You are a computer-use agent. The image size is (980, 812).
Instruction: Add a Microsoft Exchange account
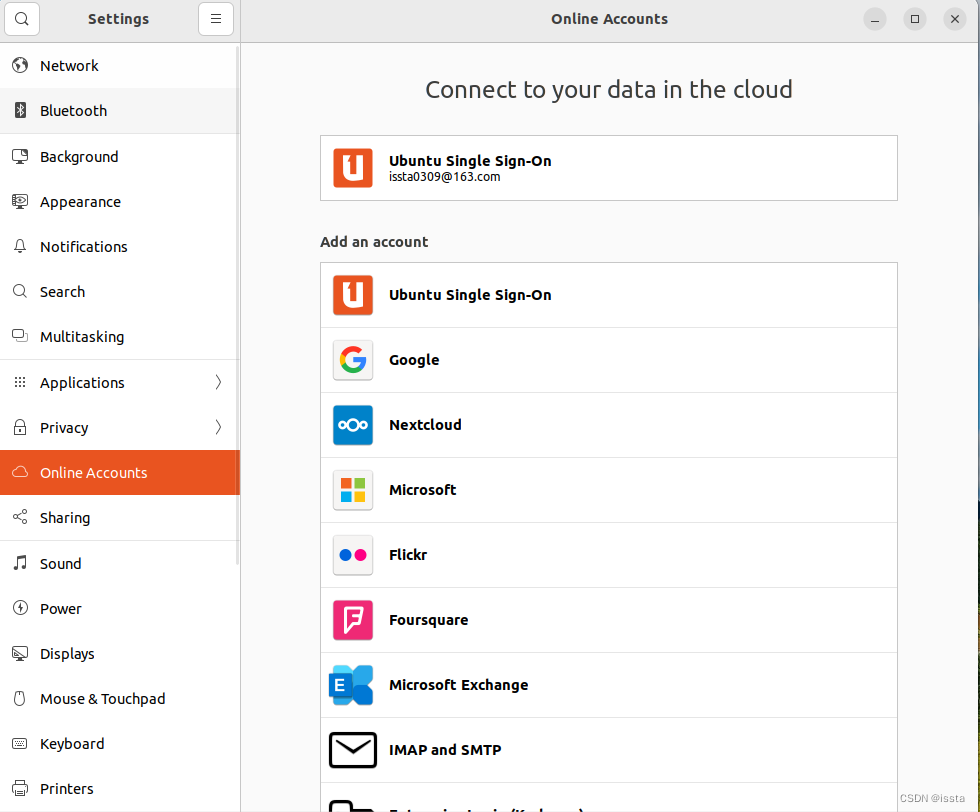pyautogui.click(x=609, y=685)
